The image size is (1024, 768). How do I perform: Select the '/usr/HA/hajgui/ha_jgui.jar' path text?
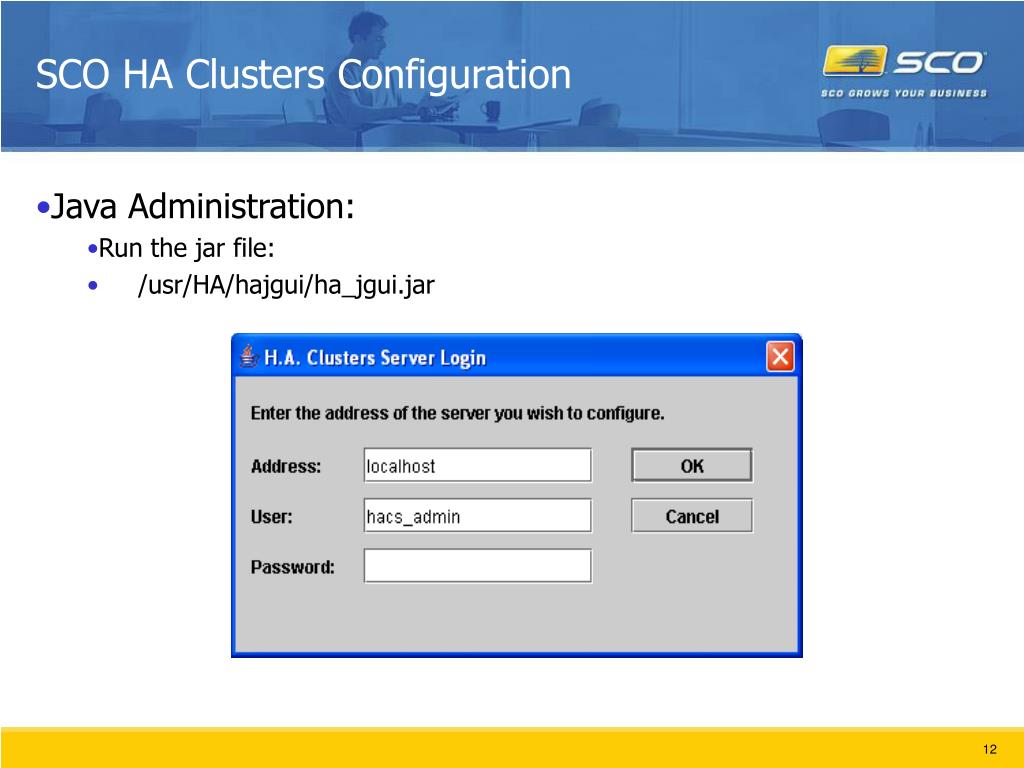tap(286, 285)
